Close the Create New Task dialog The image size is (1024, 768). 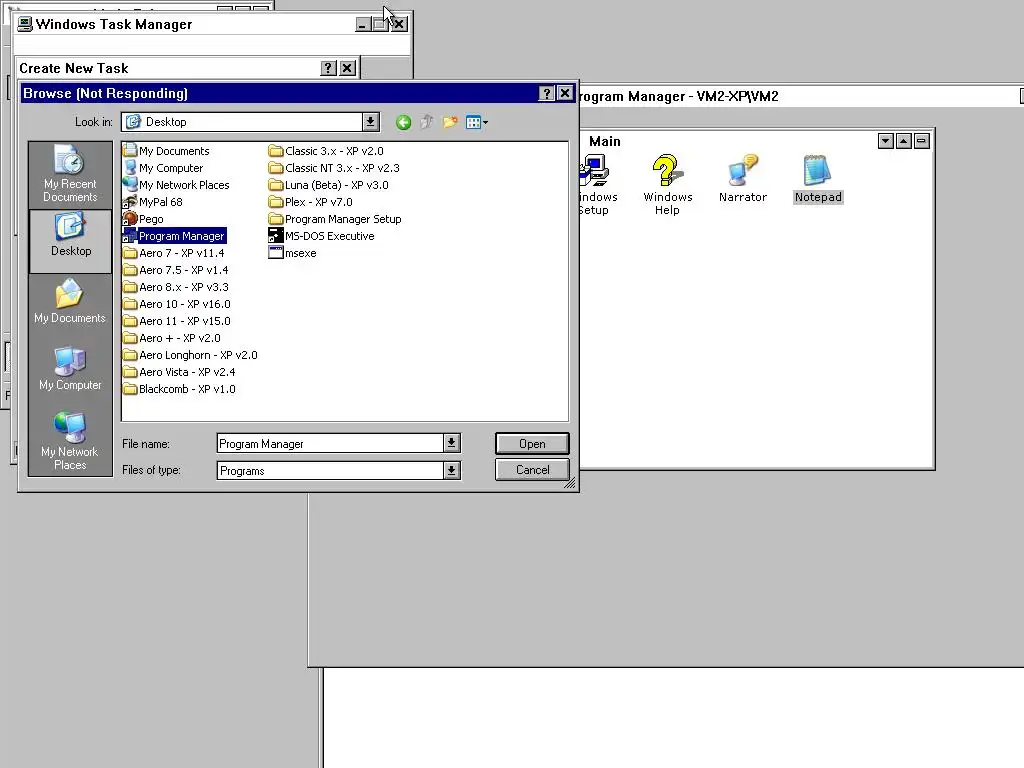pyautogui.click(x=347, y=68)
